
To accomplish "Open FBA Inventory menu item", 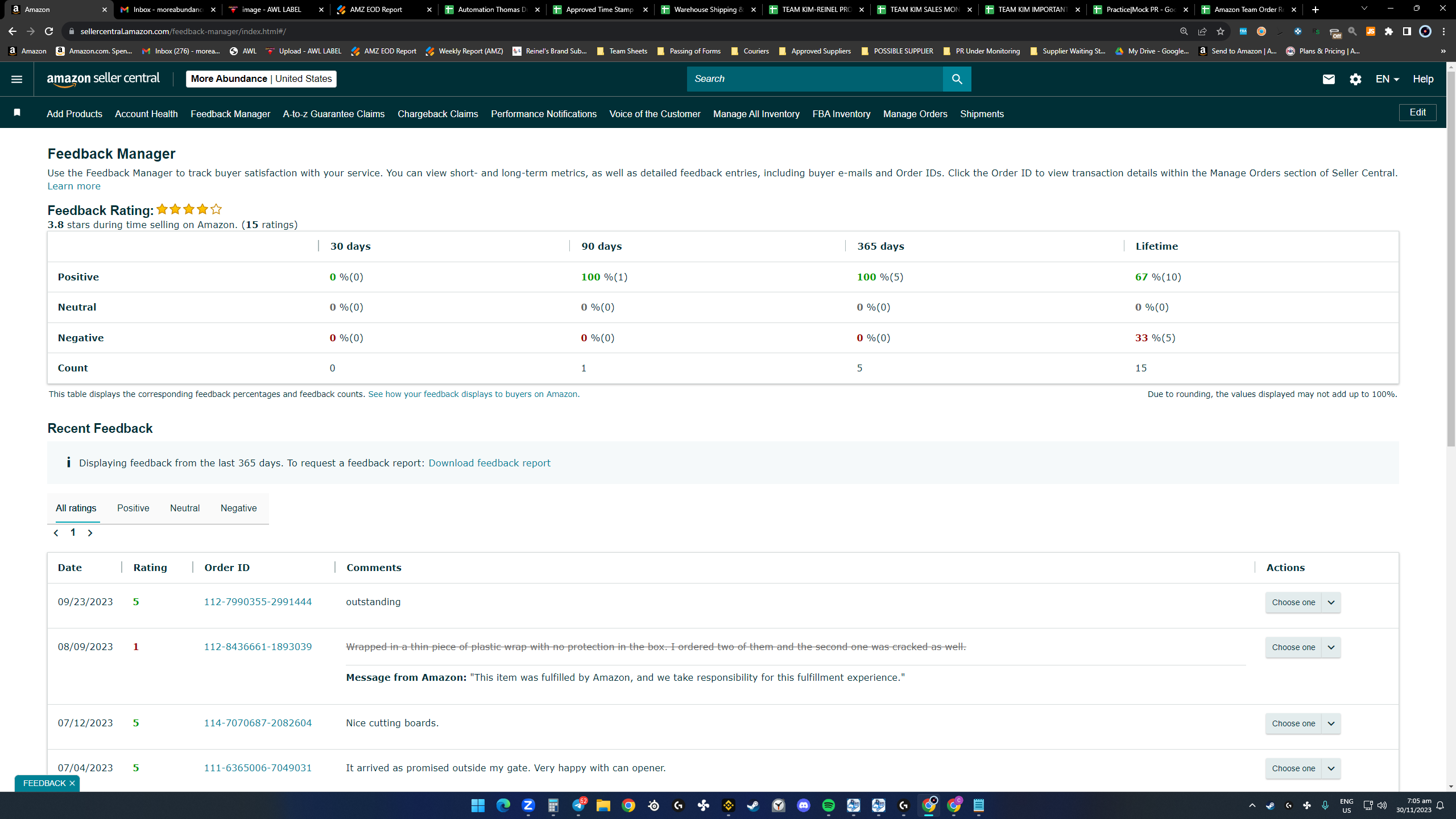I will coord(841,114).
